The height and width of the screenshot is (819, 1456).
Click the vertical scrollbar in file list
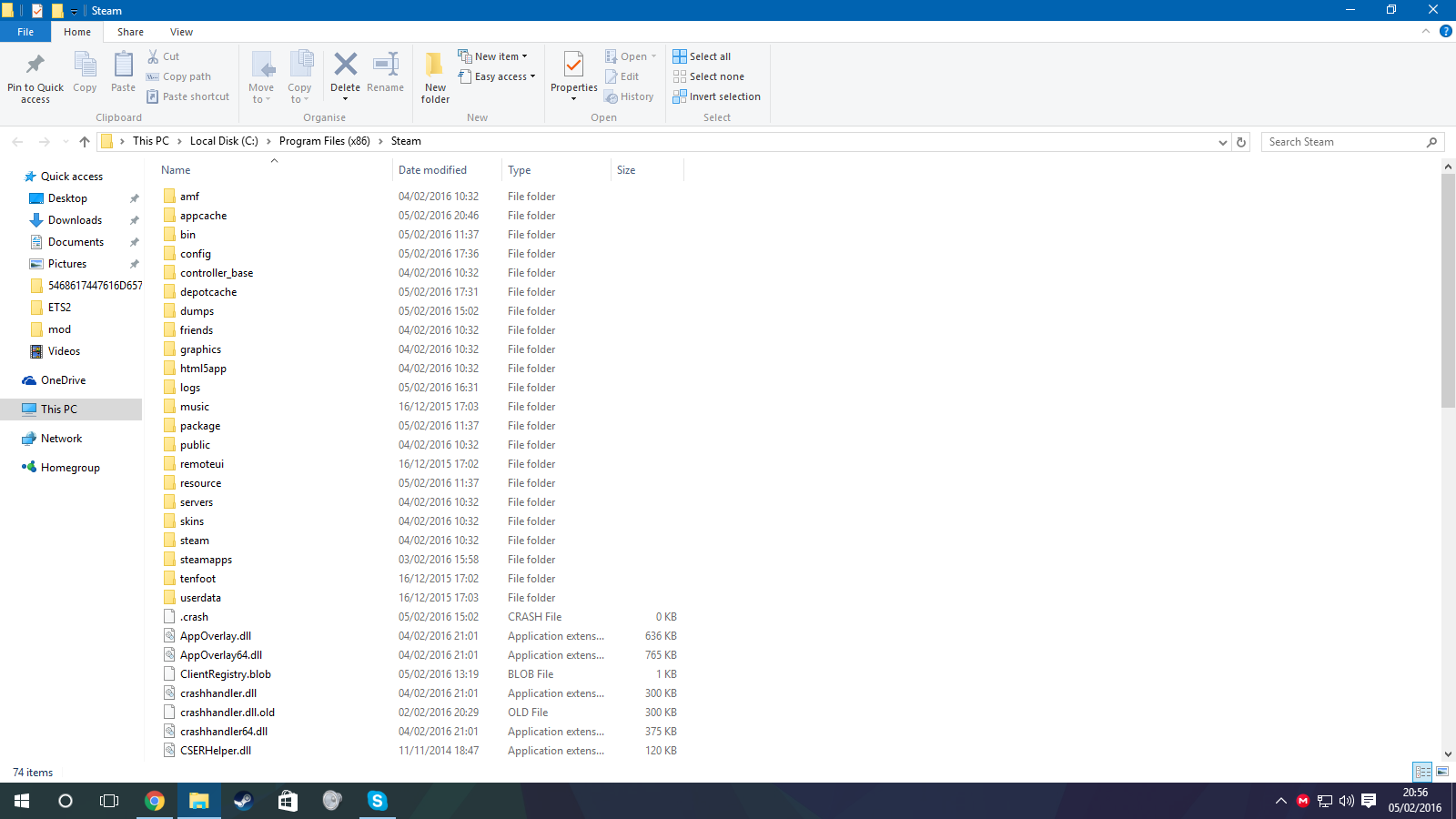pos(1448,291)
